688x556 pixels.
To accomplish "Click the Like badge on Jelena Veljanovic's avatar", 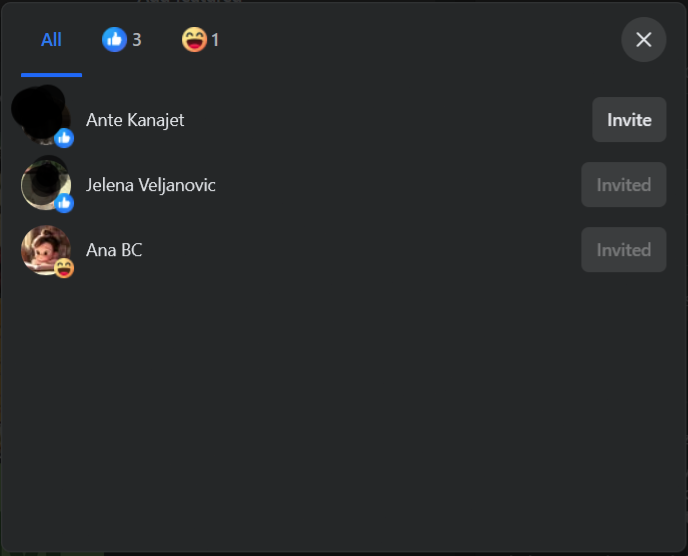I will [x=64, y=203].
